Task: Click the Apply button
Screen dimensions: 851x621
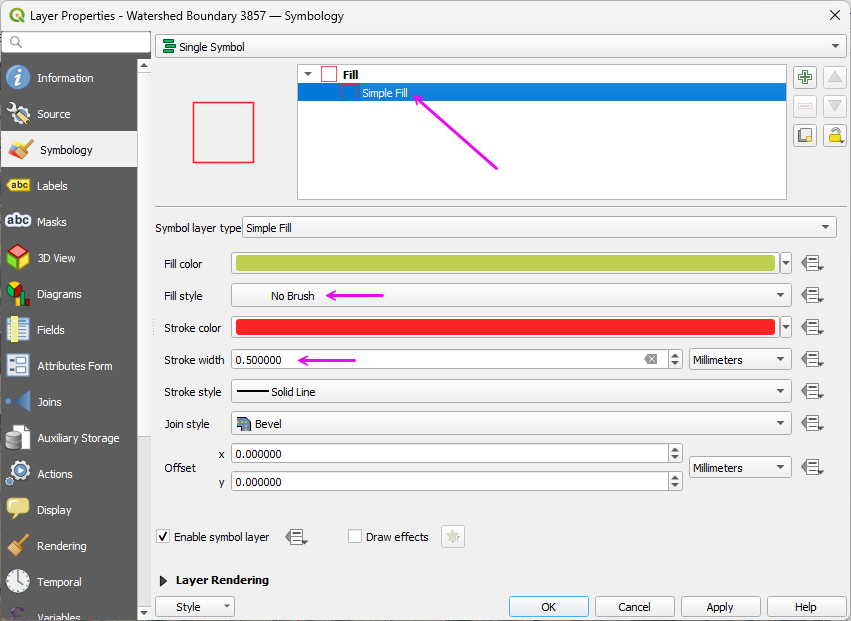Action: pos(720,607)
